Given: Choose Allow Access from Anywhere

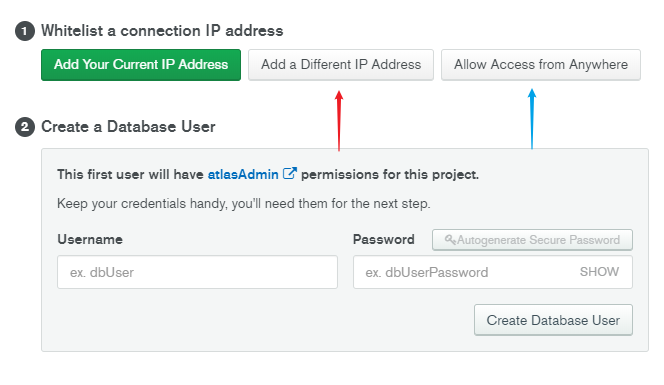Looking at the screenshot, I should [541, 65].
